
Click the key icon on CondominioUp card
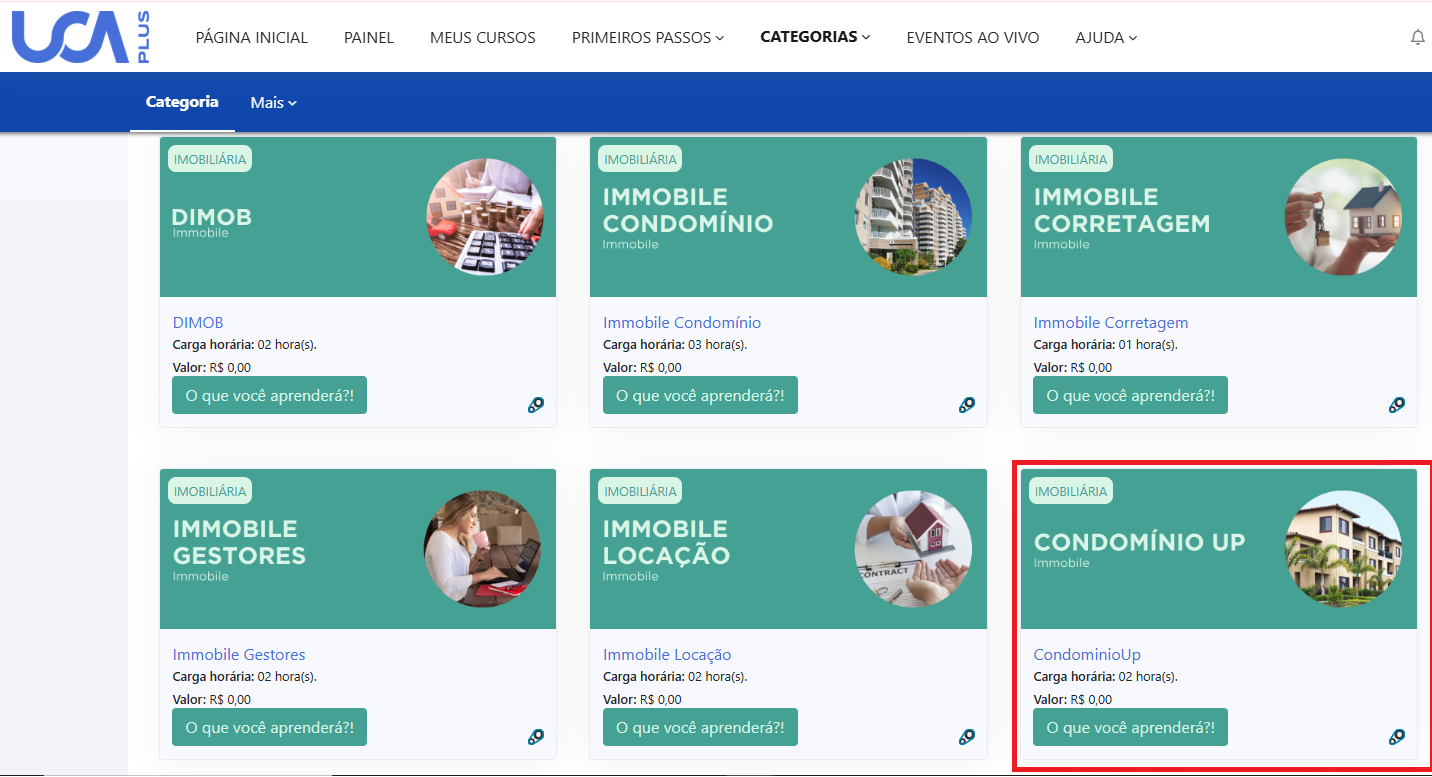point(1397,737)
